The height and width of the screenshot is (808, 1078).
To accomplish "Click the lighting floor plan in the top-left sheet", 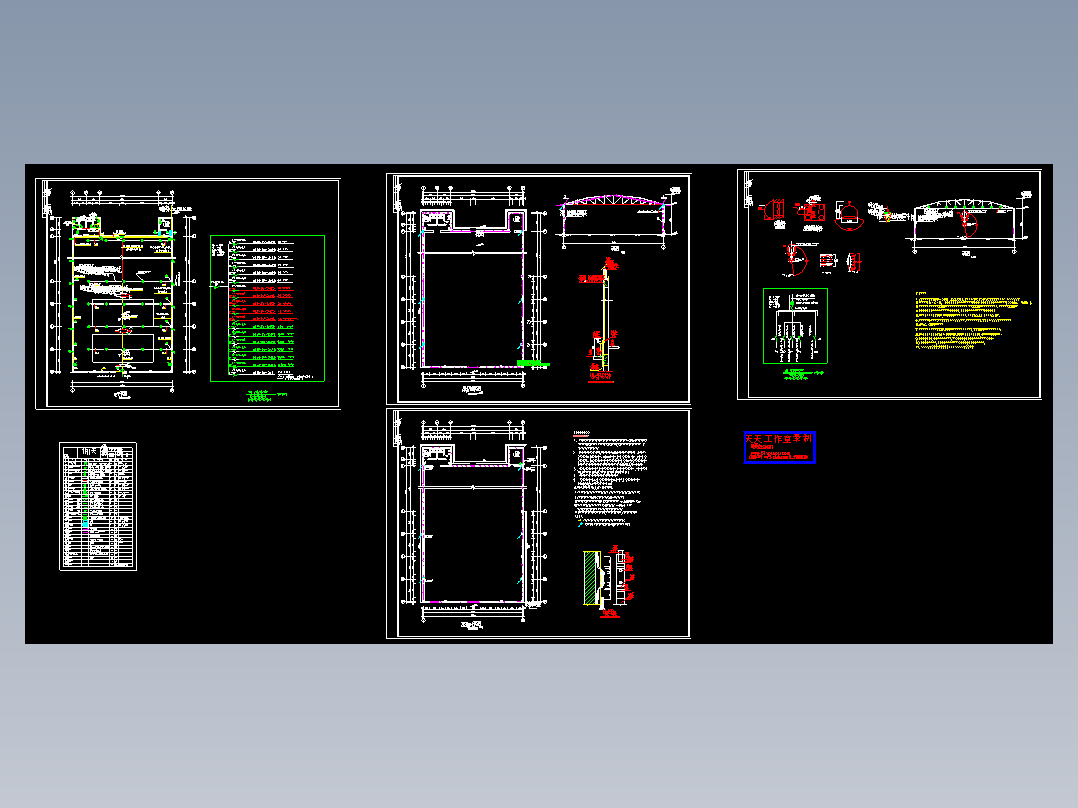I will 122,294.
